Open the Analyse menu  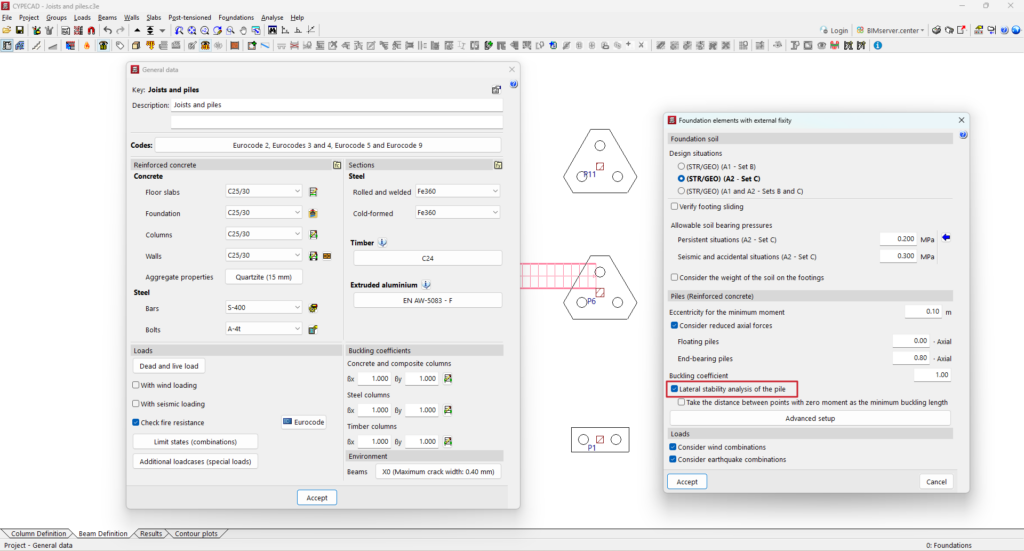[272, 18]
